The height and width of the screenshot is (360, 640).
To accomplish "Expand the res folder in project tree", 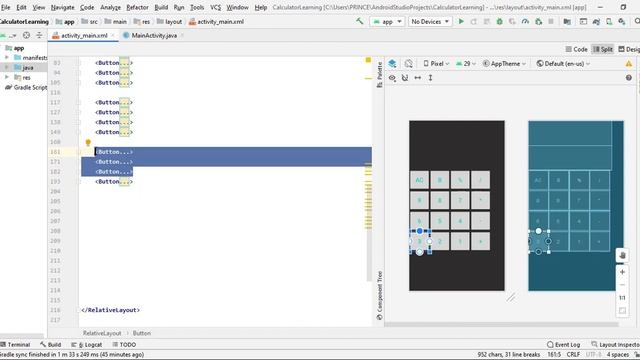I will pyautogui.click(x=7, y=77).
